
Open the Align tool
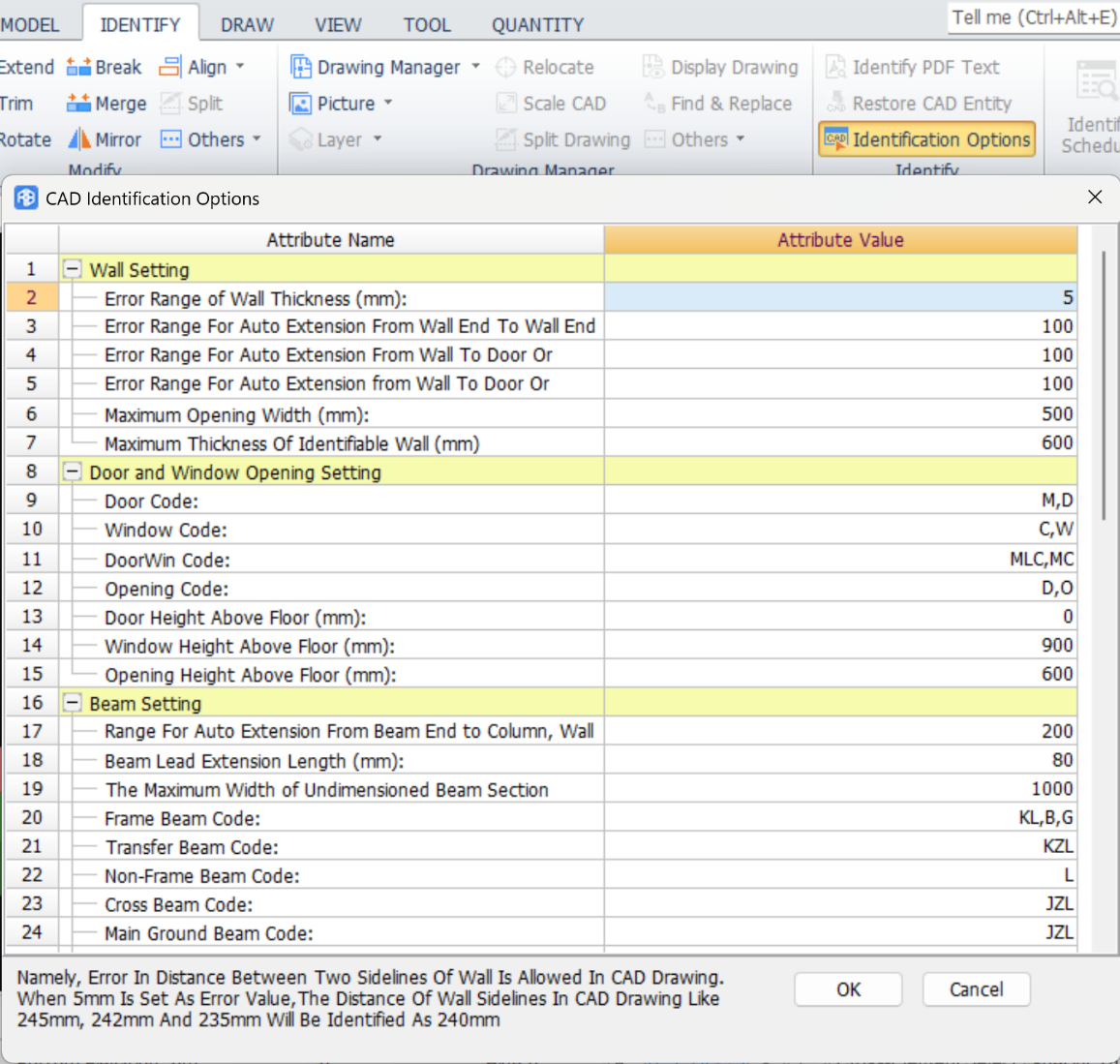170,67
